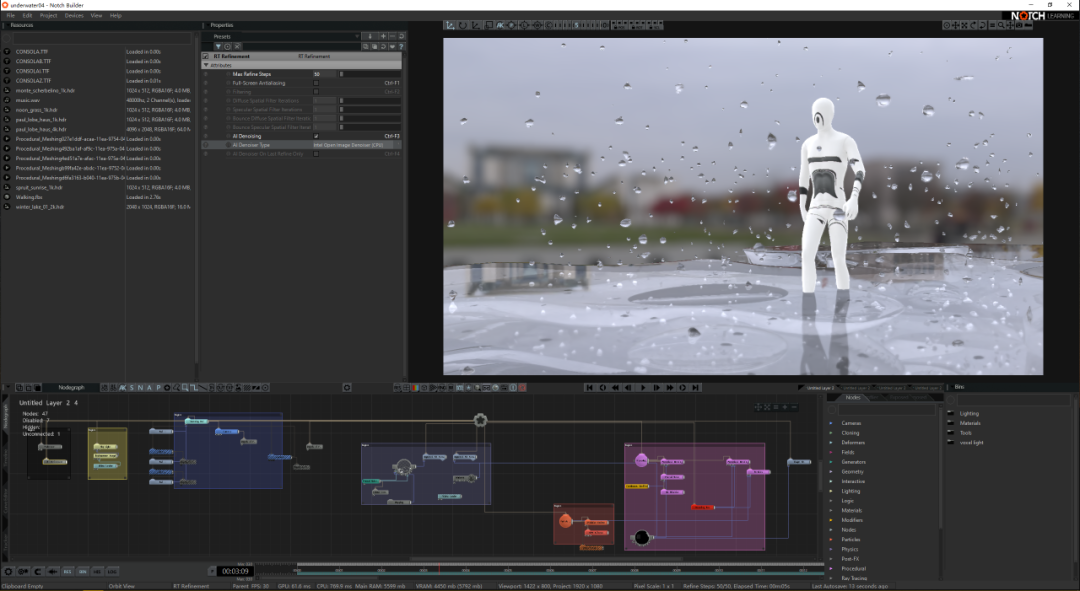Click the Nodegraph panel label button
Image resolution: width=1080 pixels, height=591 pixels.
pyautogui.click(x=71, y=388)
